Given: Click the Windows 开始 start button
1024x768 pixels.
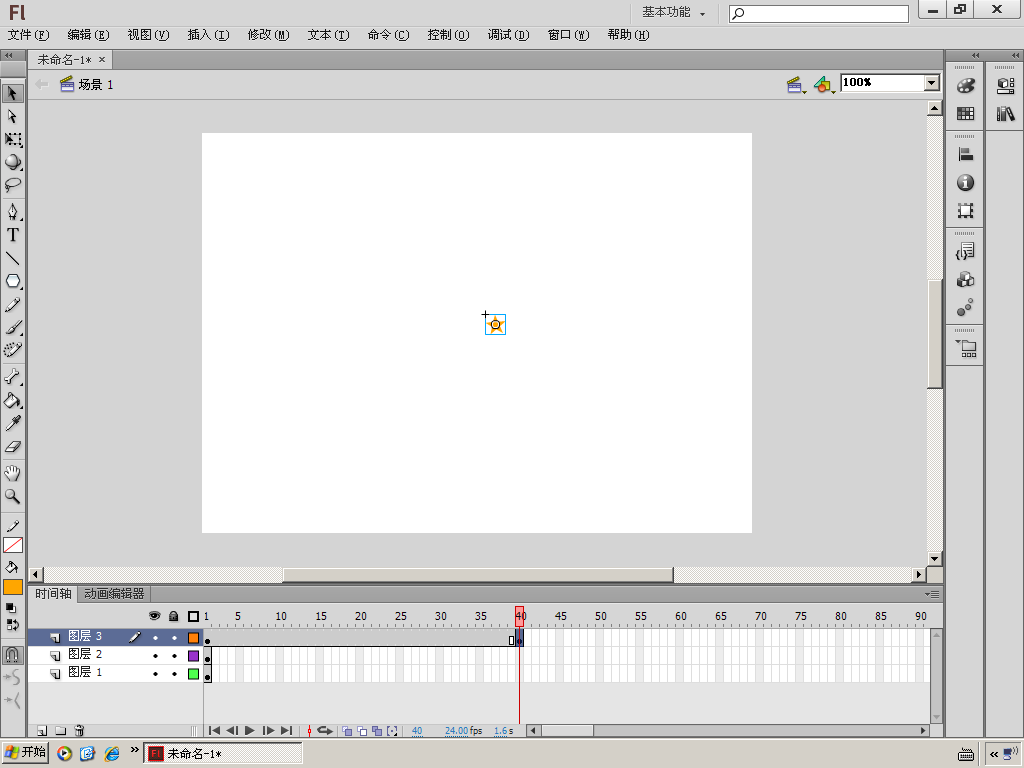Looking at the screenshot, I should (x=27, y=753).
